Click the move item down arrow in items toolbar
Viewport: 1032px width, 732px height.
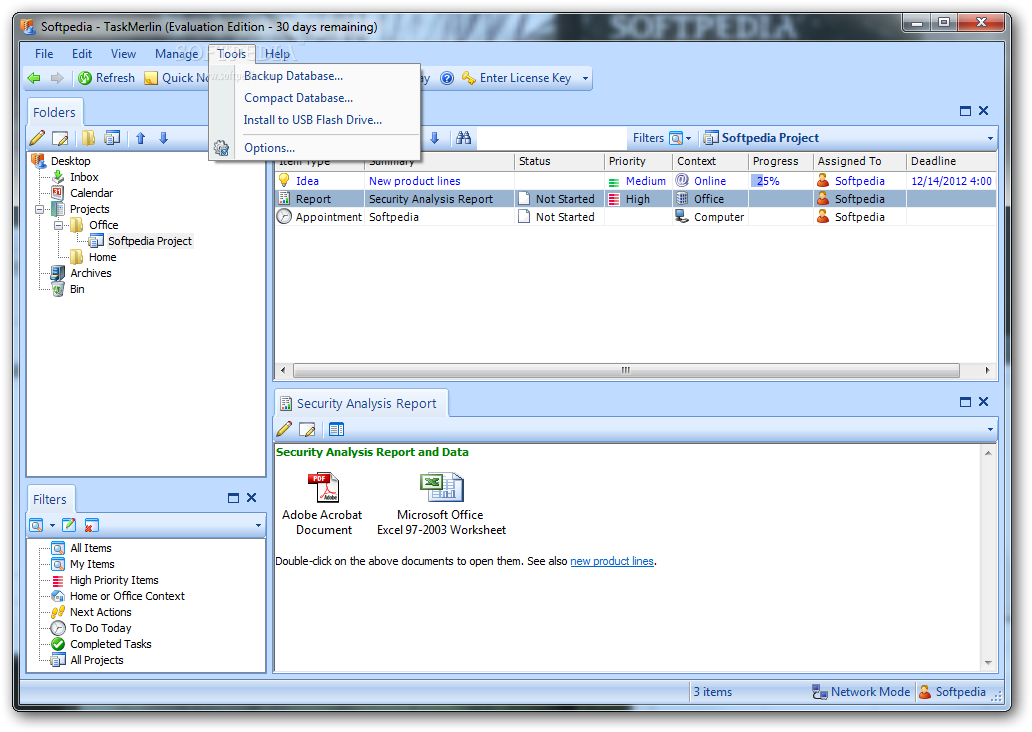tap(434, 138)
